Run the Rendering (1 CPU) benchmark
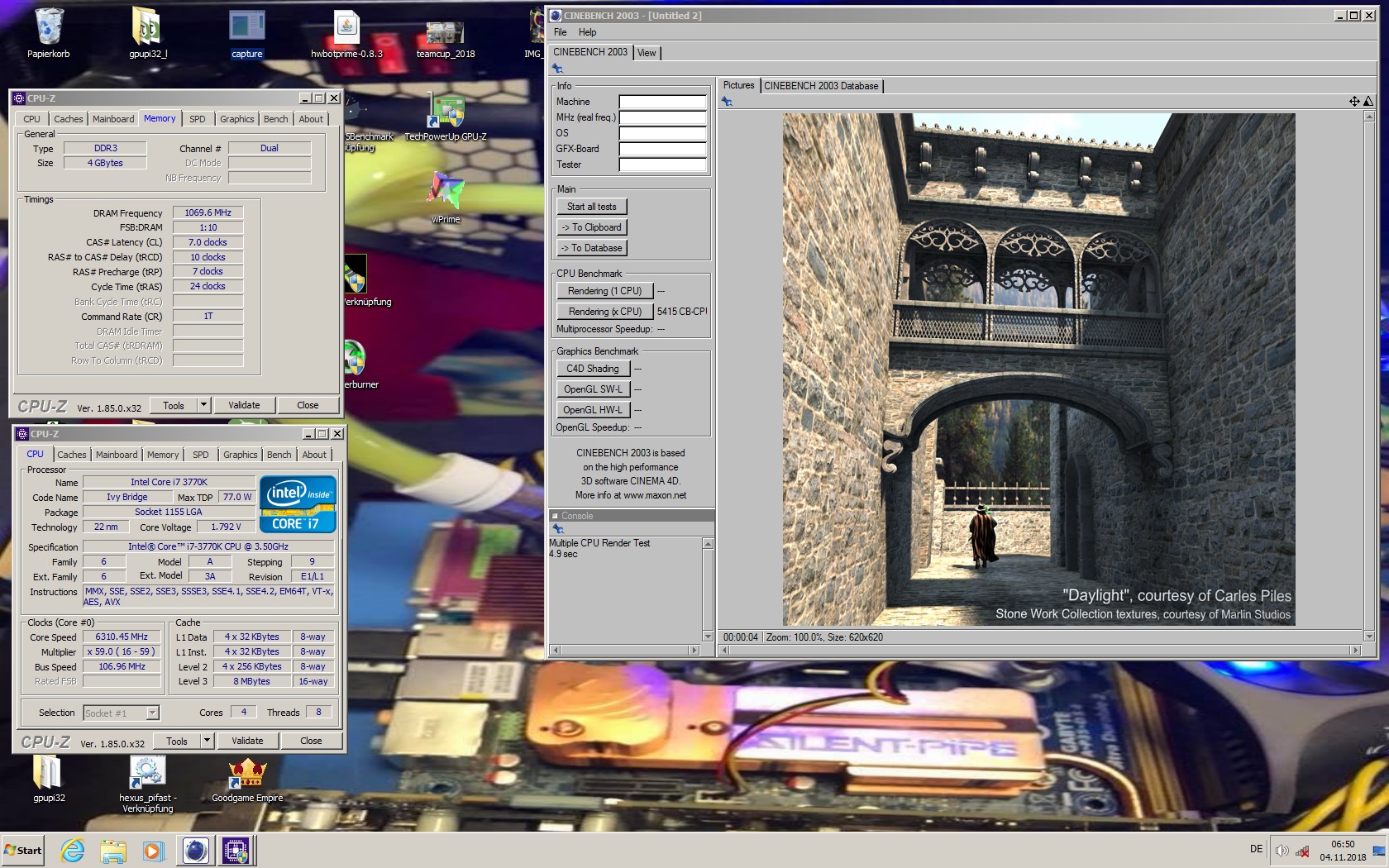The image size is (1389, 868). tap(604, 291)
